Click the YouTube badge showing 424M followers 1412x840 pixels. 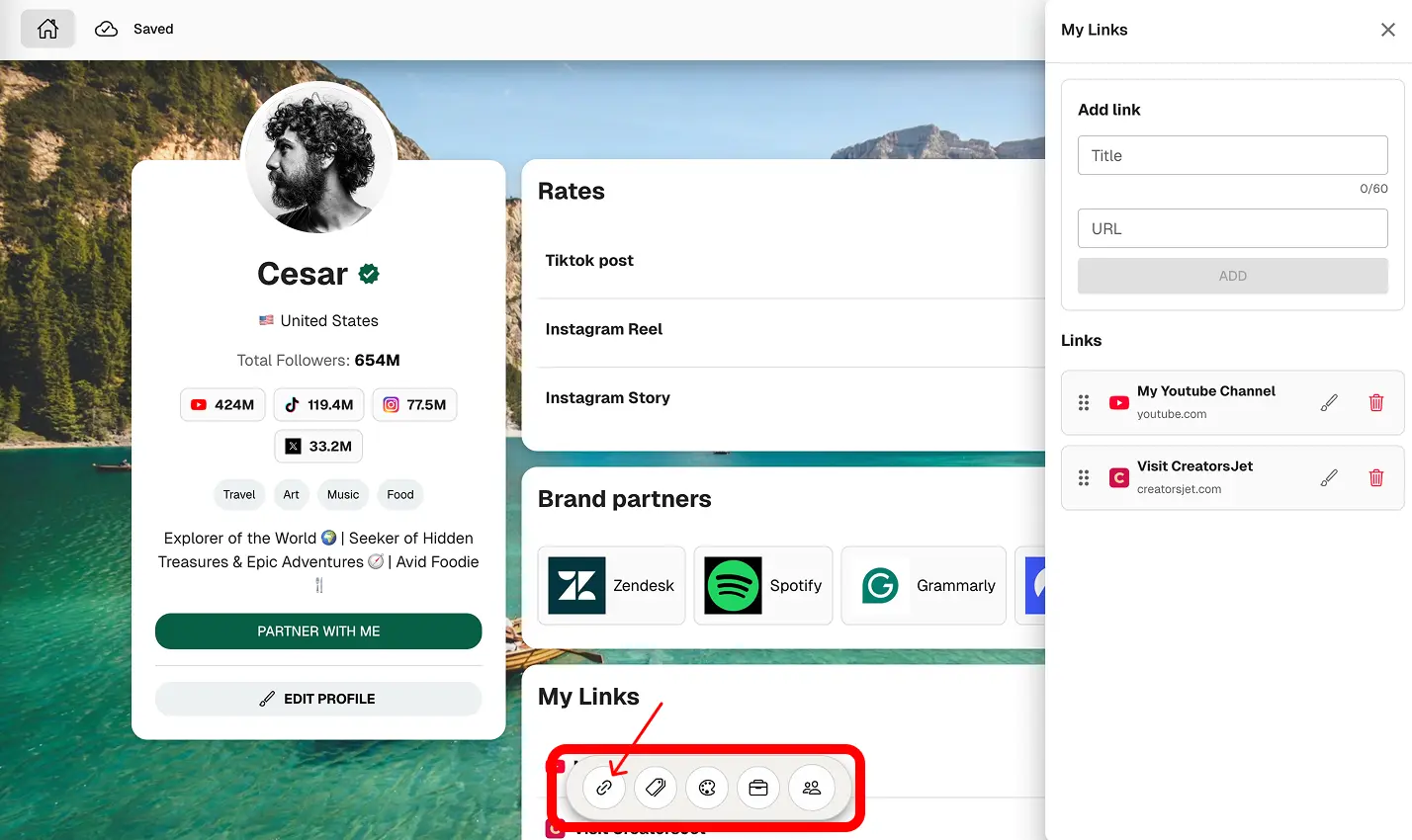[x=222, y=404]
